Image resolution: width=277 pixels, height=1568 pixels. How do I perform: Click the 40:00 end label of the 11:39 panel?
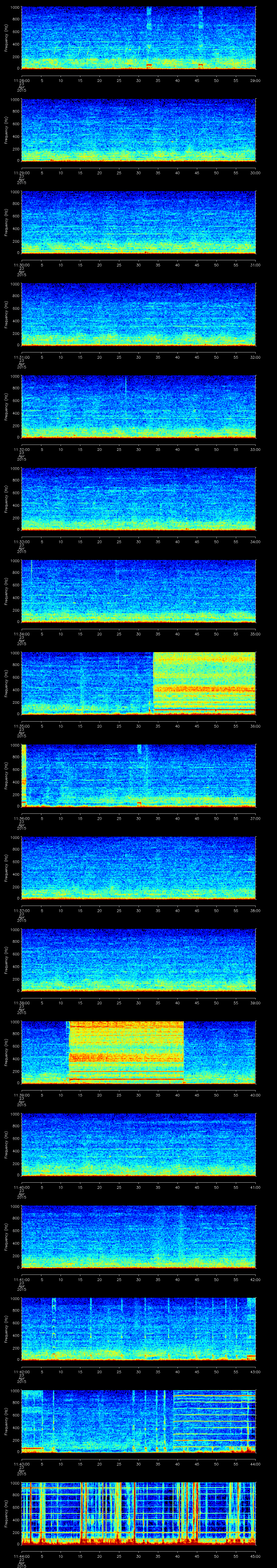256,1095
